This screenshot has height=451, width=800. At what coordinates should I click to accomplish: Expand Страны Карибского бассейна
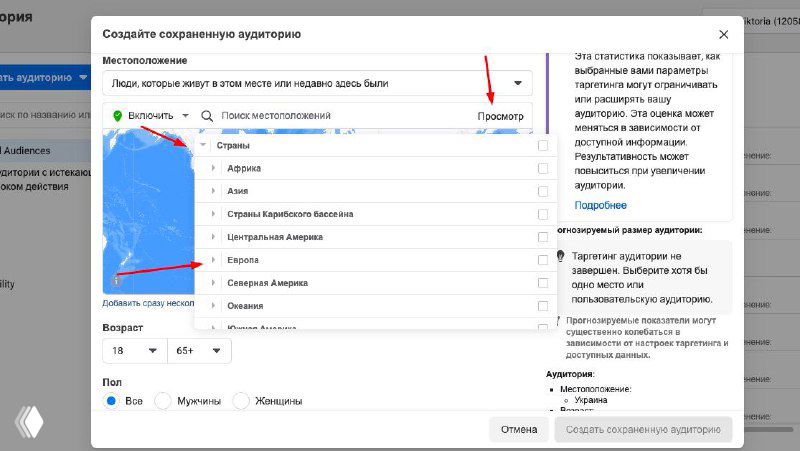[x=213, y=214]
